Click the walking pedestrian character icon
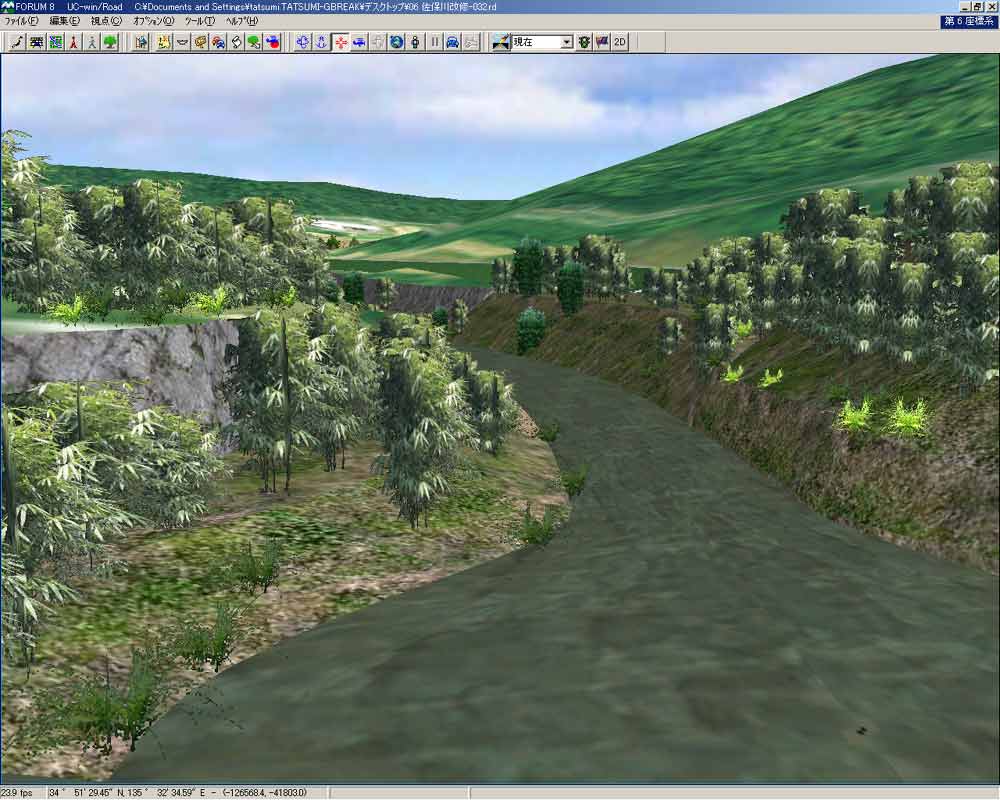Image resolution: width=1000 pixels, height=800 pixels. (92, 42)
